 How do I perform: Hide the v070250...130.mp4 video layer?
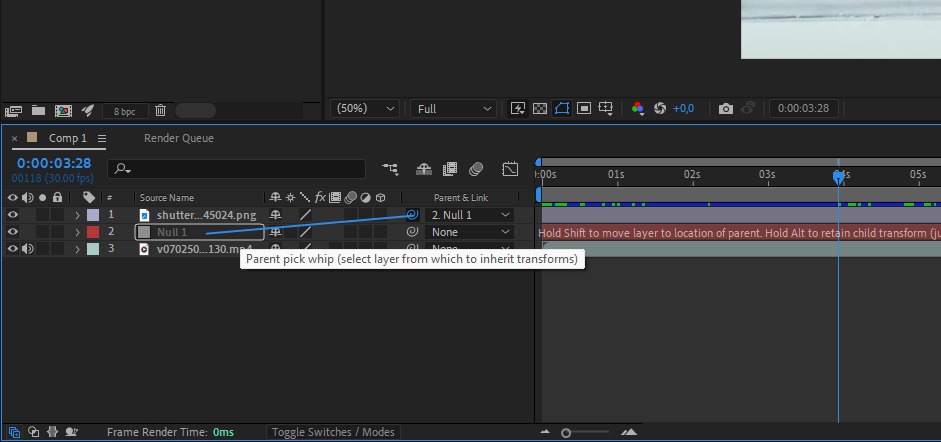[x=13, y=248]
